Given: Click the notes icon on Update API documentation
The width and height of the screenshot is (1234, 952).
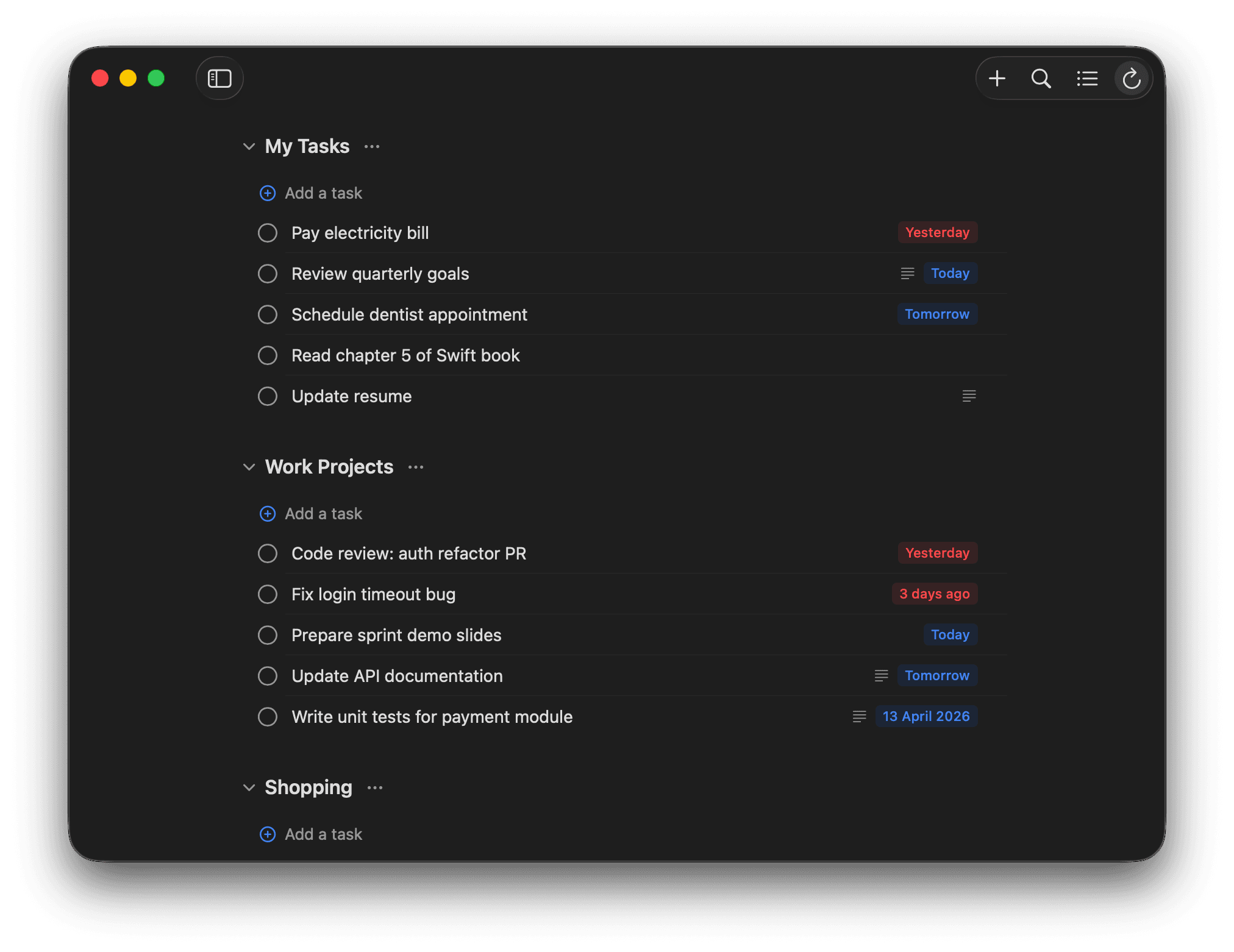Looking at the screenshot, I should pyautogui.click(x=881, y=675).
